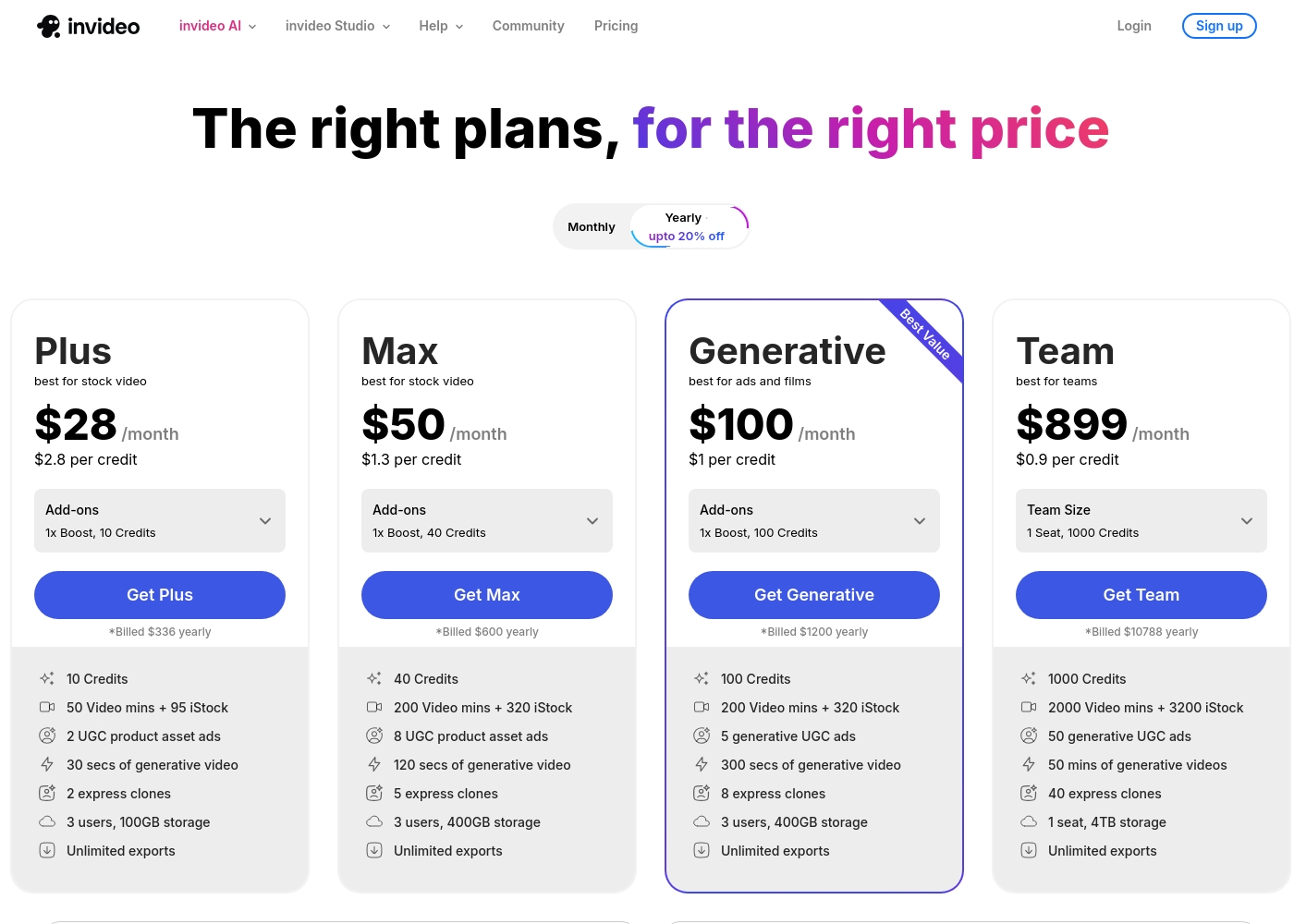Open the invideo AI menu
Viewport: 1294px width, 924px height.
(x=218, y=26)
